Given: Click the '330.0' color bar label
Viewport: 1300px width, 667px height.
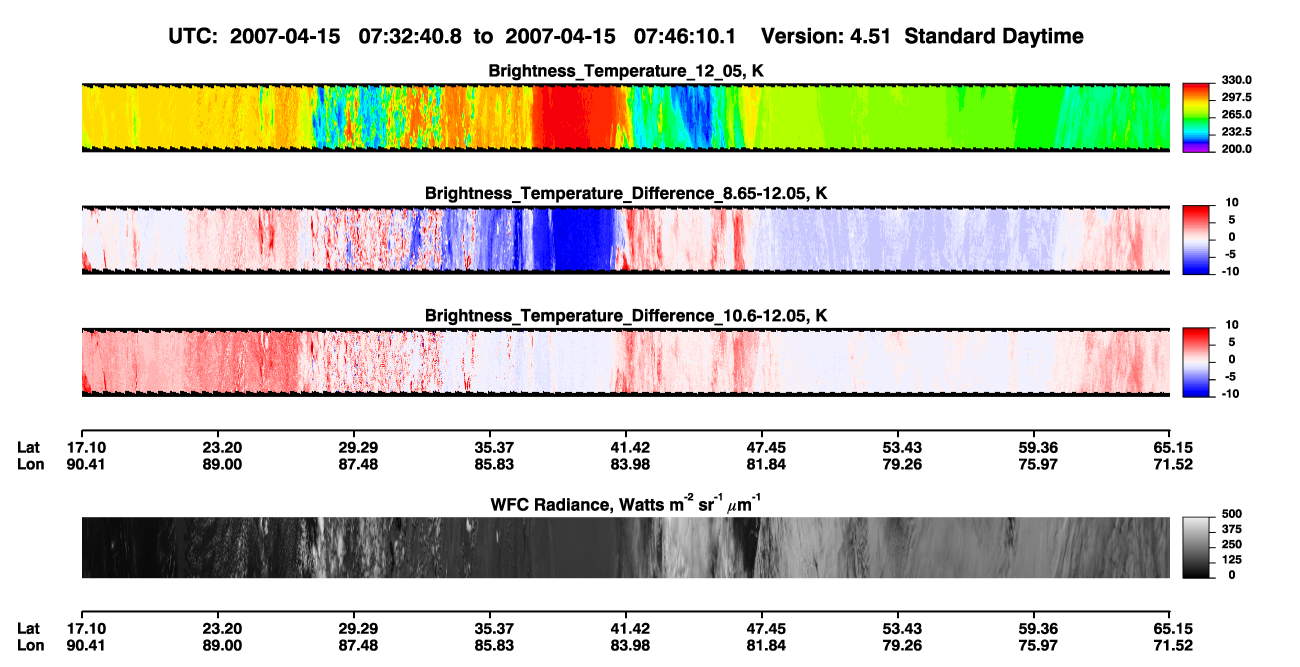Looking at the screenshot, I should (1237, 80).
